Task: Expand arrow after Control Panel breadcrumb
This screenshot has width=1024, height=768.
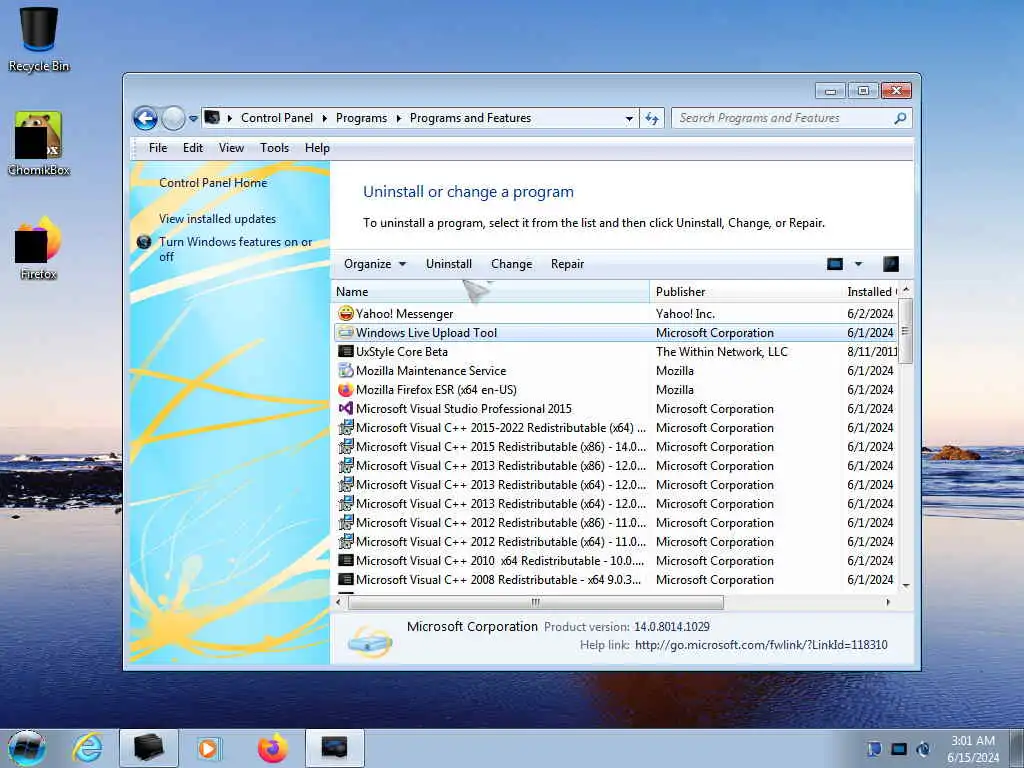Action: (325, 118)
